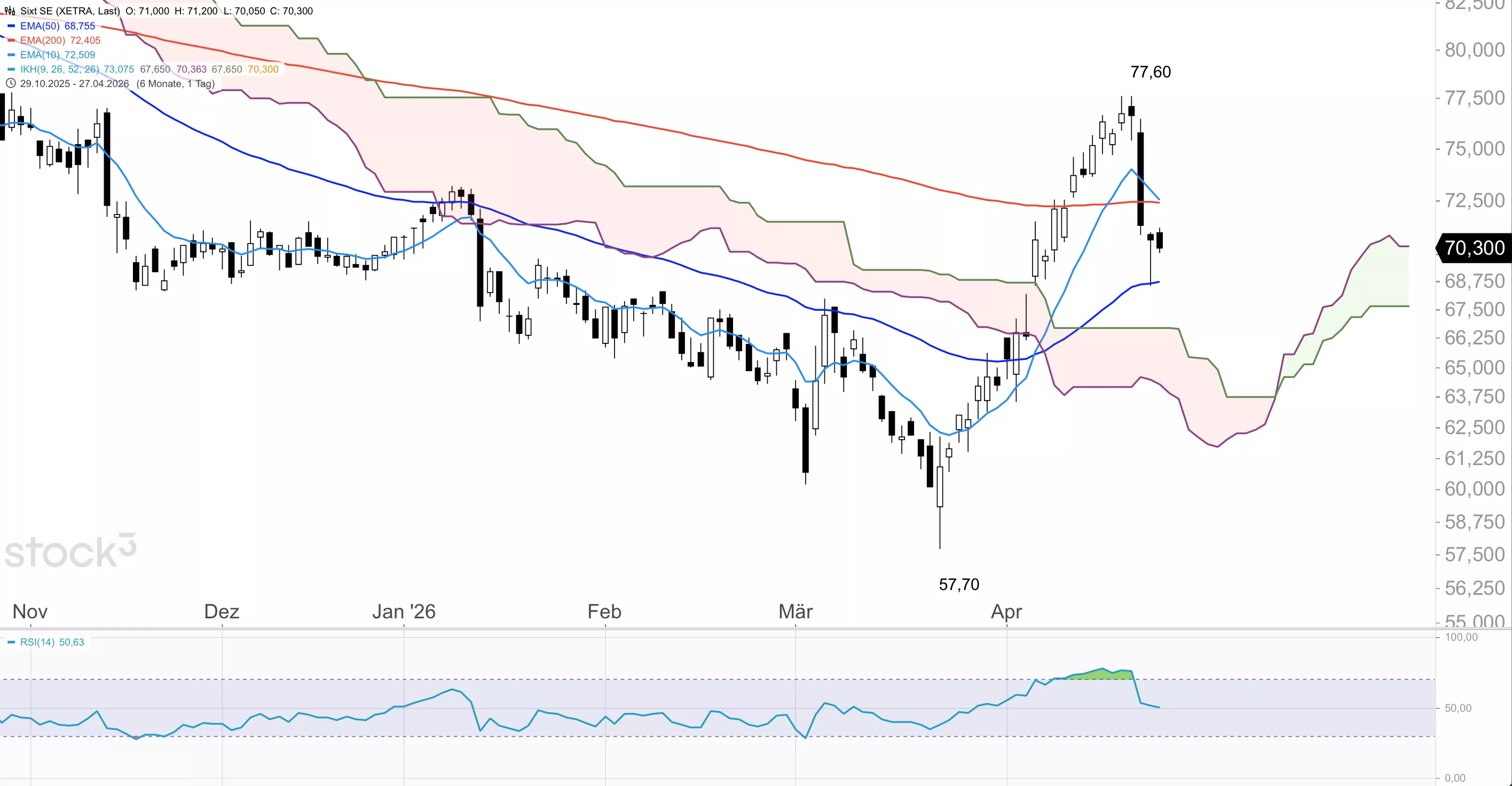Open the IKH(9, 26, 52, 26) indicator label
This screenshot has height=786, width=1512.
[x=60, y=69]
